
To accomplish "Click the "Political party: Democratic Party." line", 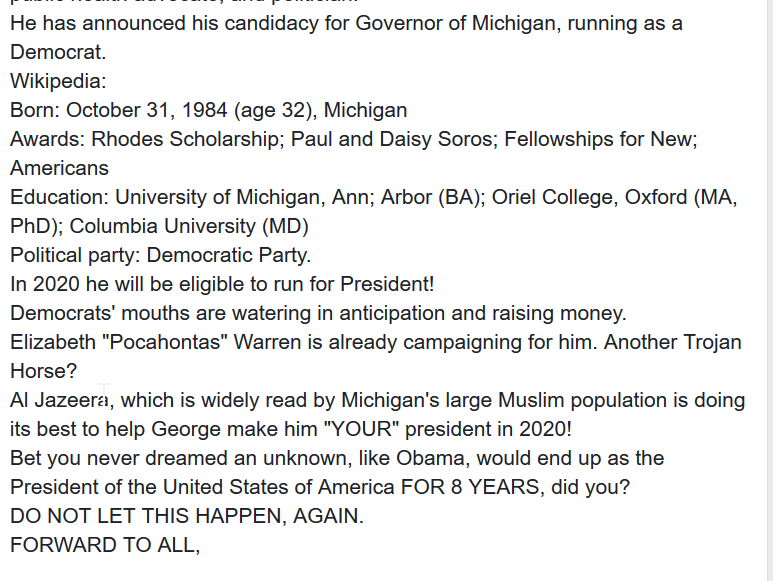I will point(161,256).
